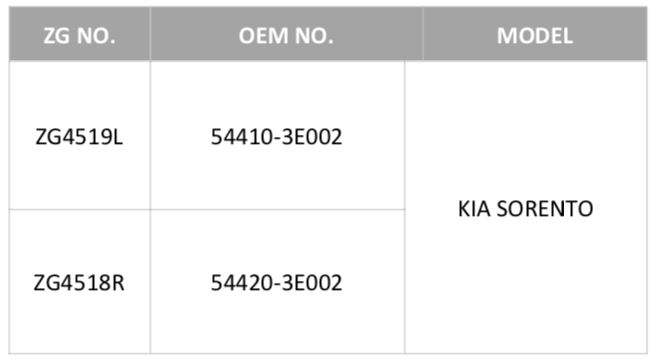Viewport: 657px width, 361px height.
Task: Click the divider between OEM NO. and MODEL headers
Action: (423, 34)
